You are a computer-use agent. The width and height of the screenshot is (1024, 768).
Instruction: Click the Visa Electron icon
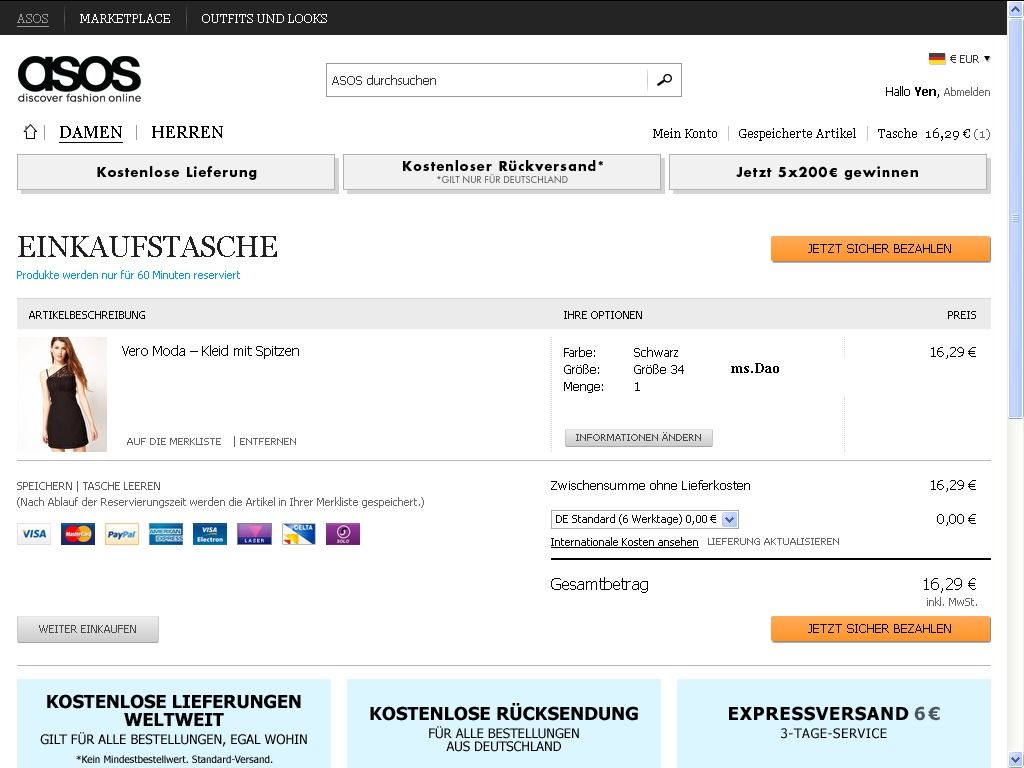tap(210, 534)
